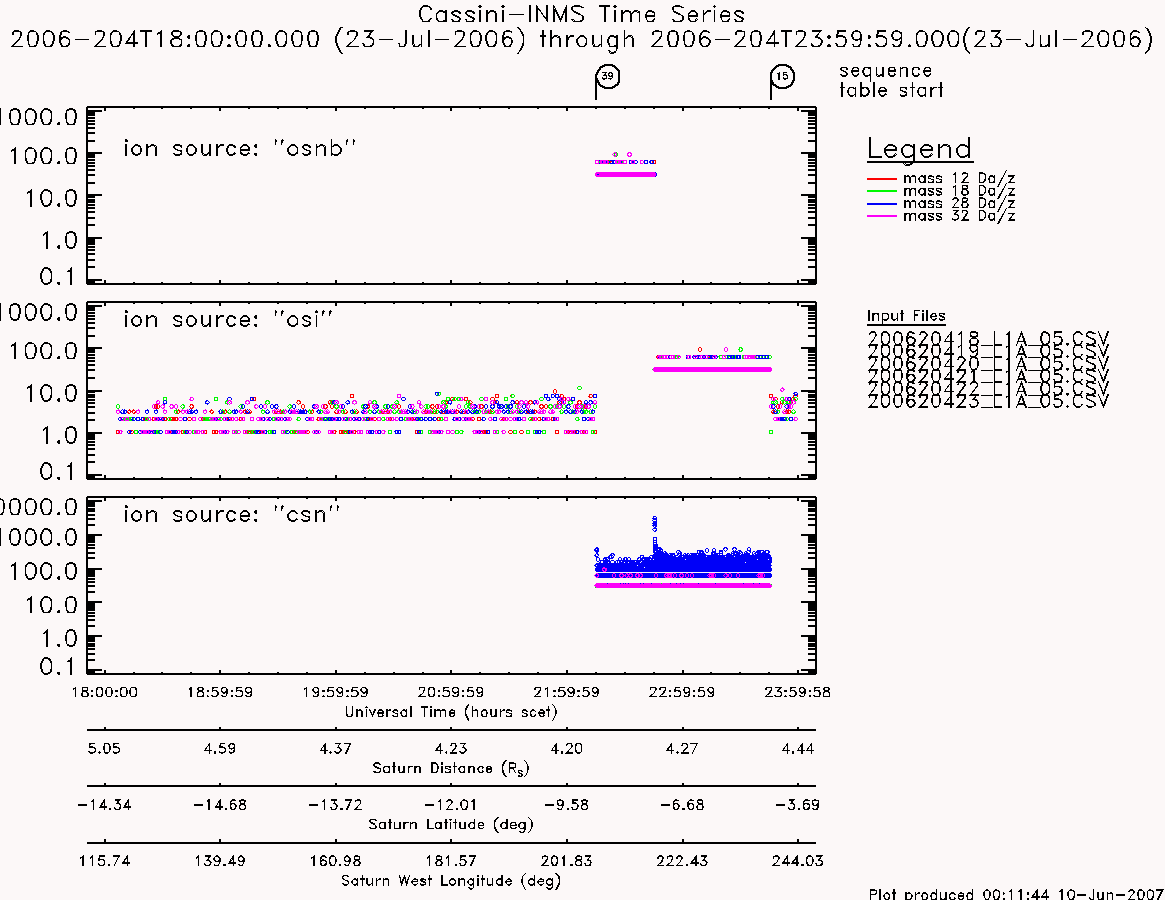
Task: Click the Universal Time axis title
Action: click(x=451, y=712)
